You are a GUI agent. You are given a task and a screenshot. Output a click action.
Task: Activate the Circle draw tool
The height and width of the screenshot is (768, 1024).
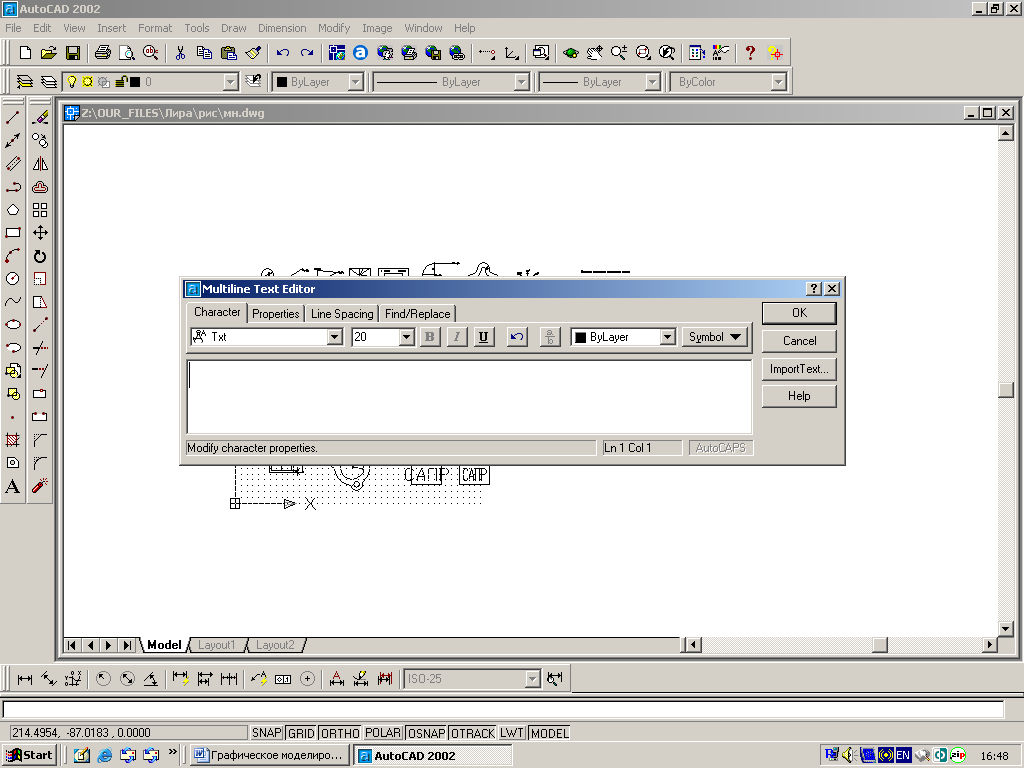[12, 278]
